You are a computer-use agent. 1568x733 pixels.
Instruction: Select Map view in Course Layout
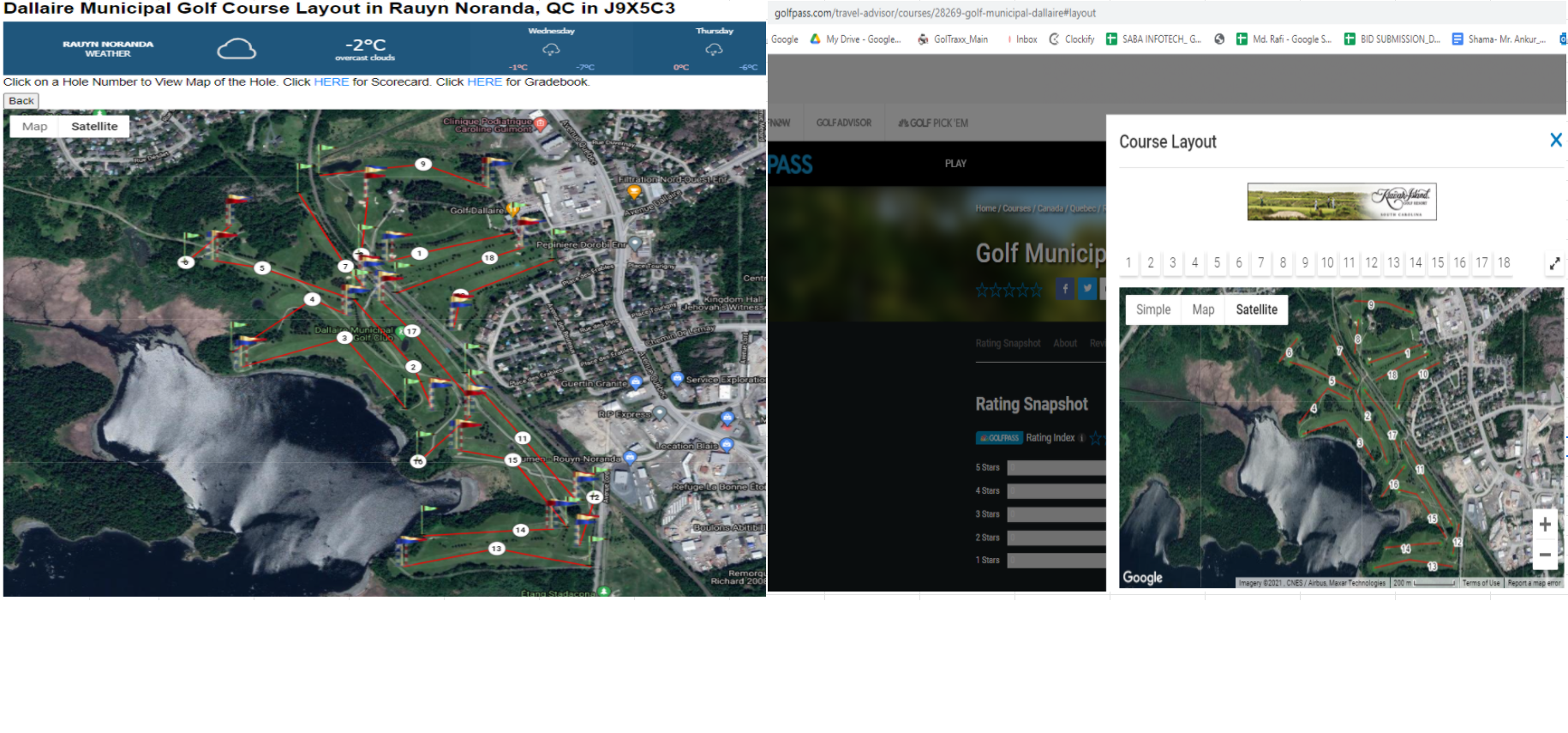coord(1203,309)
